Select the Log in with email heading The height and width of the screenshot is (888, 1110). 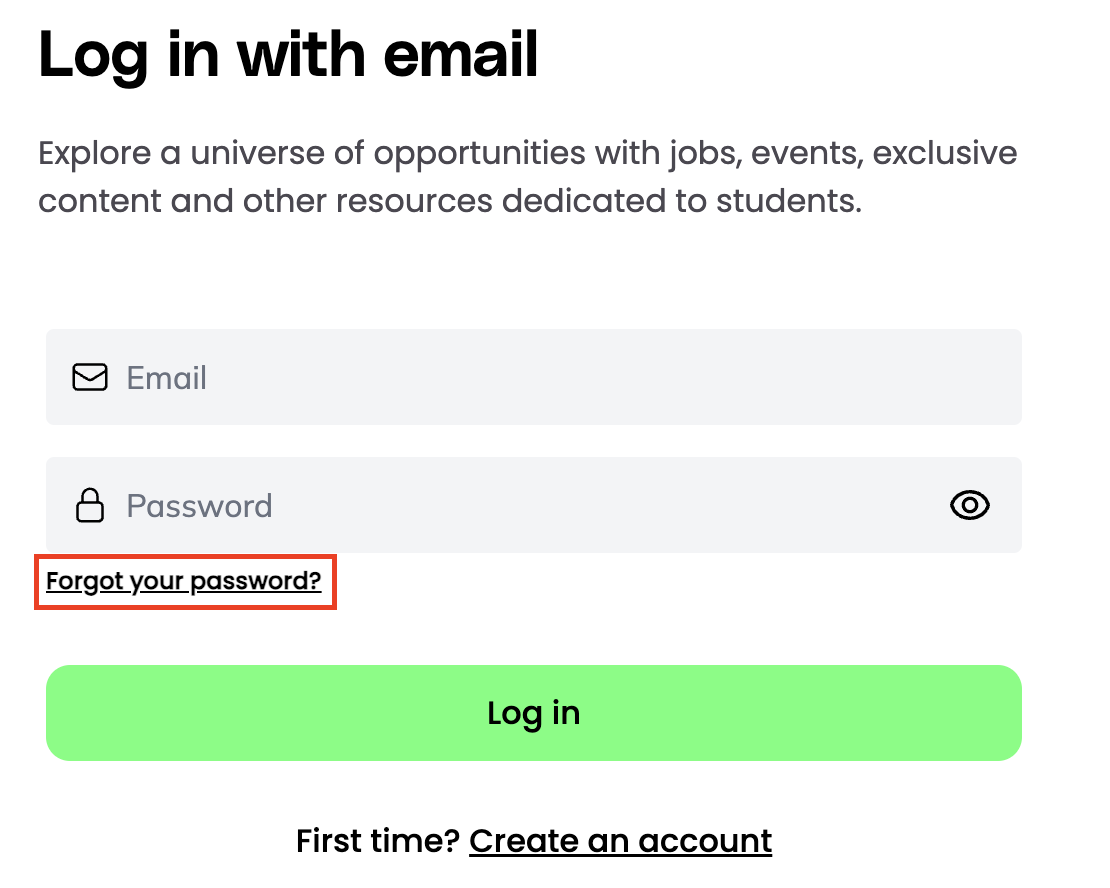[287, 55]
